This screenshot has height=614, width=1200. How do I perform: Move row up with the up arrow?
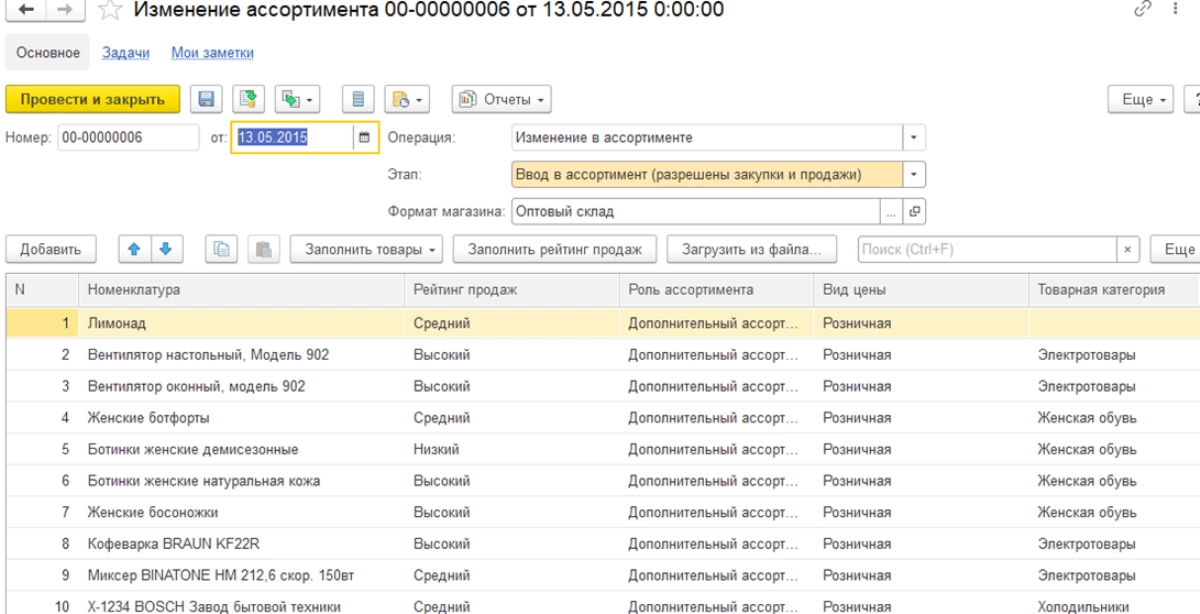pyautogui.click(x=134, y=249)
